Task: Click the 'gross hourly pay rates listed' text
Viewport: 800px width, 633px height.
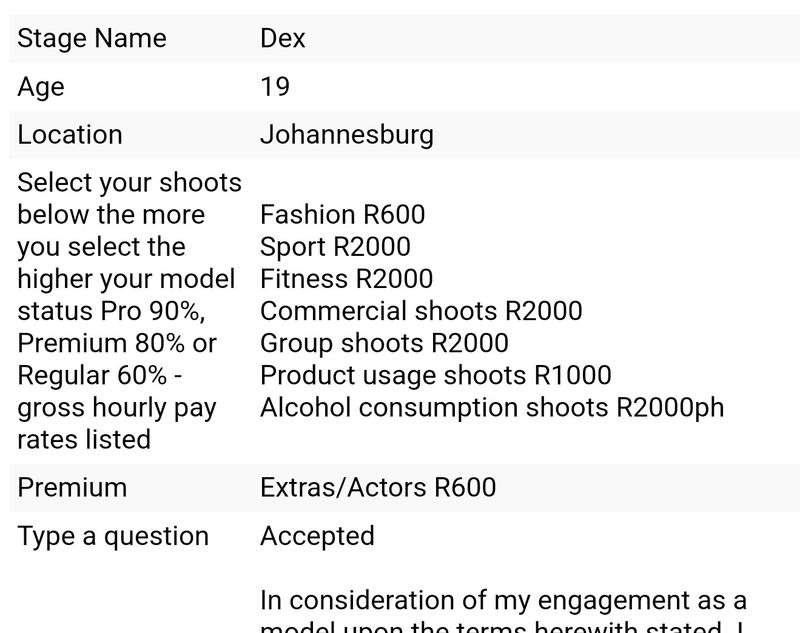Action: (117, 424)
